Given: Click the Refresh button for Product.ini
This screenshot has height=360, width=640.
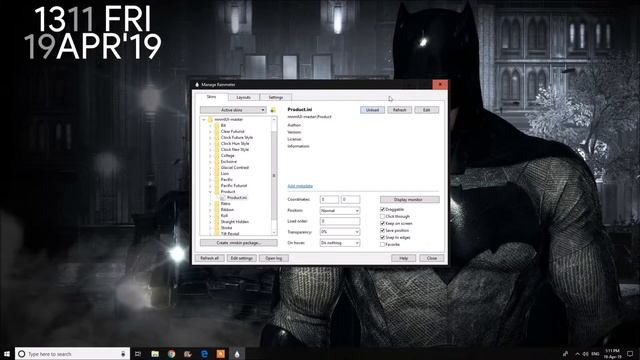Looking at the screenshot, I should click(400, 110).
